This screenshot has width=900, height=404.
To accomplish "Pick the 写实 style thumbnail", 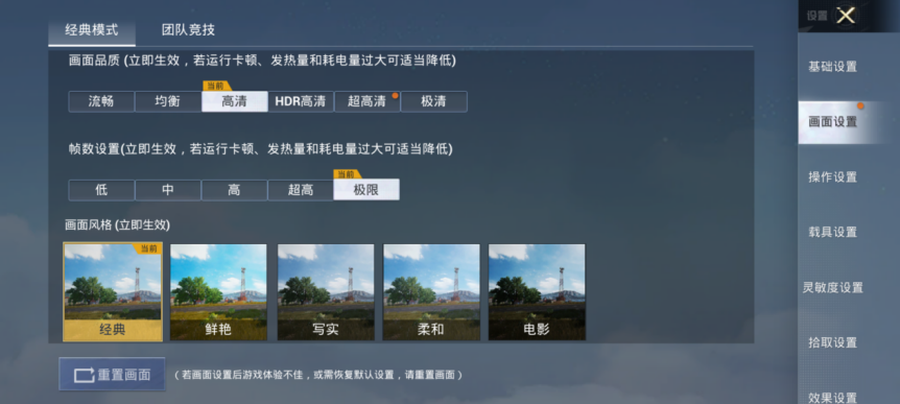I will [x=325, y=292].
